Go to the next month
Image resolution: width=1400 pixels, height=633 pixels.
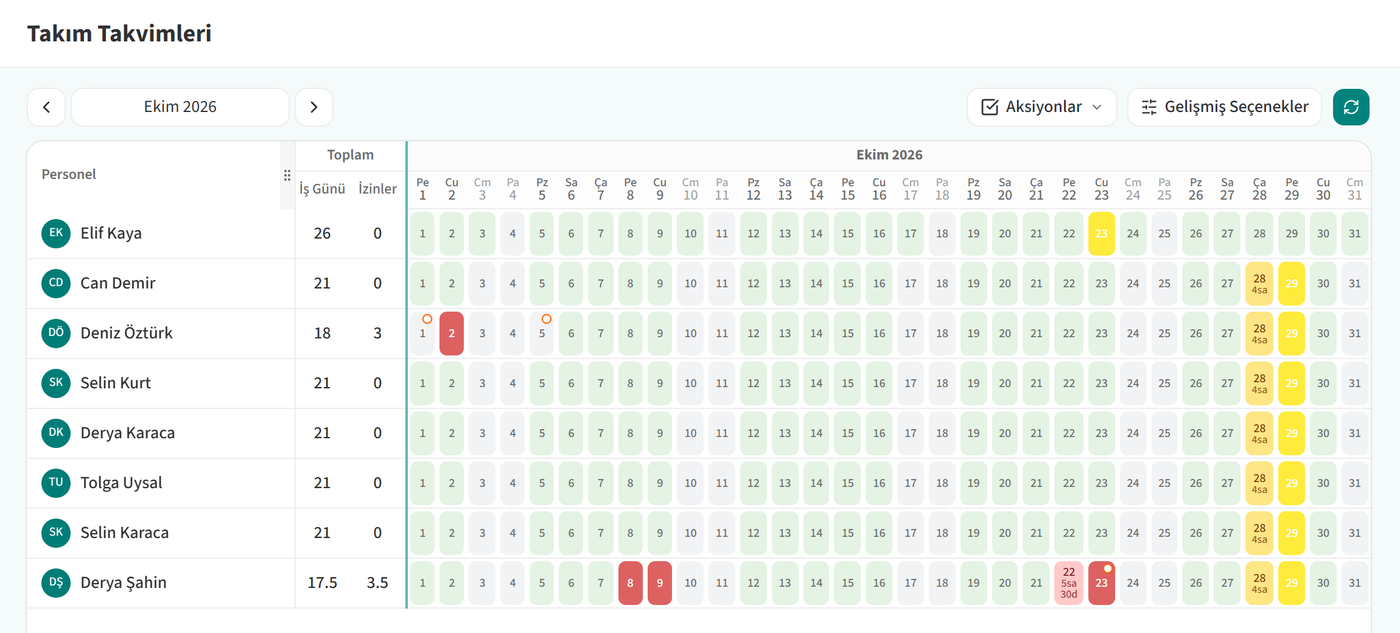click(x=314, y=107)
